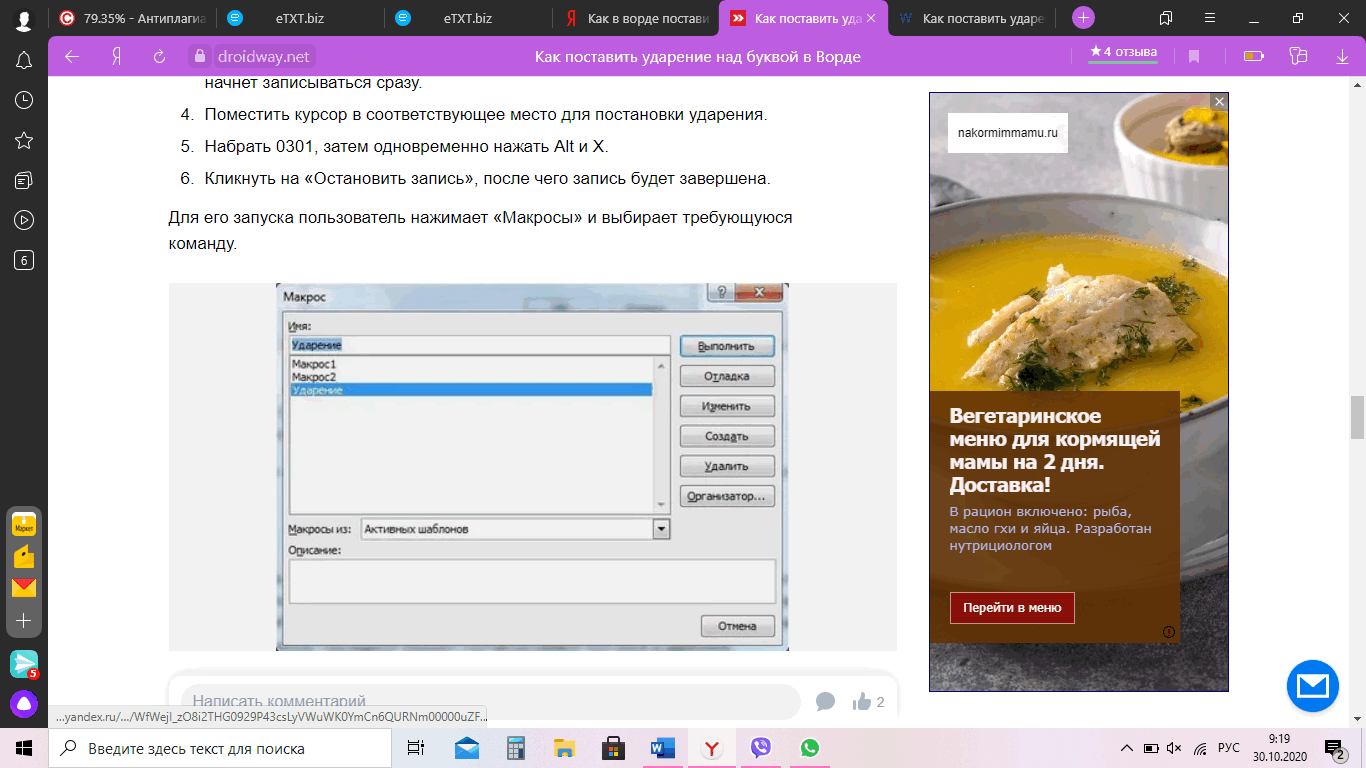The height and width of the screenshot is (768, 1366).
Task: Switch to the first eTXT.biz tab
Action: pos(298,18)
